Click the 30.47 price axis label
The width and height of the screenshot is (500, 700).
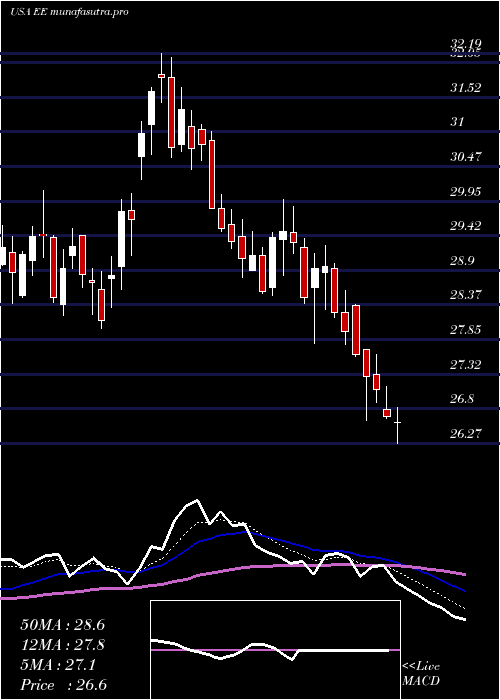(466, 157)
